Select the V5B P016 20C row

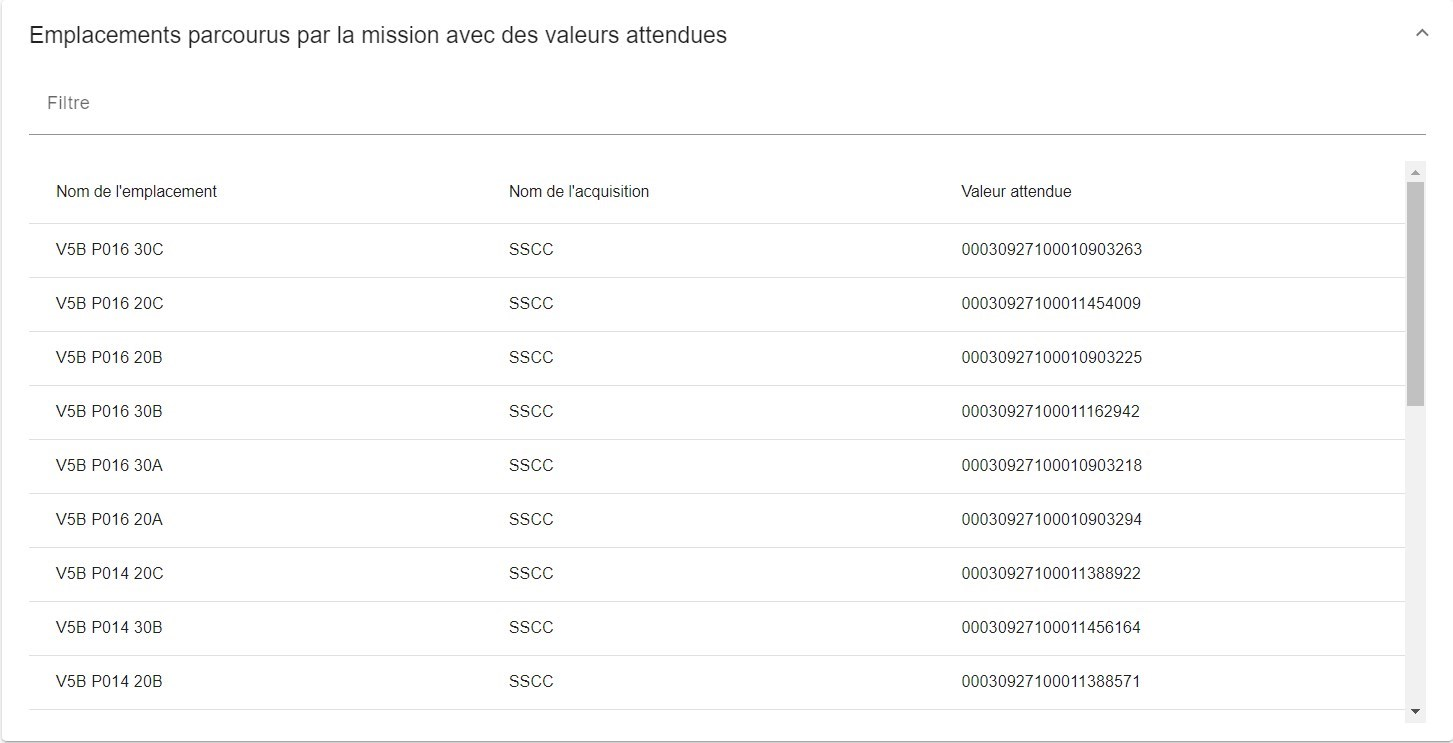click(x=717, y=304)
